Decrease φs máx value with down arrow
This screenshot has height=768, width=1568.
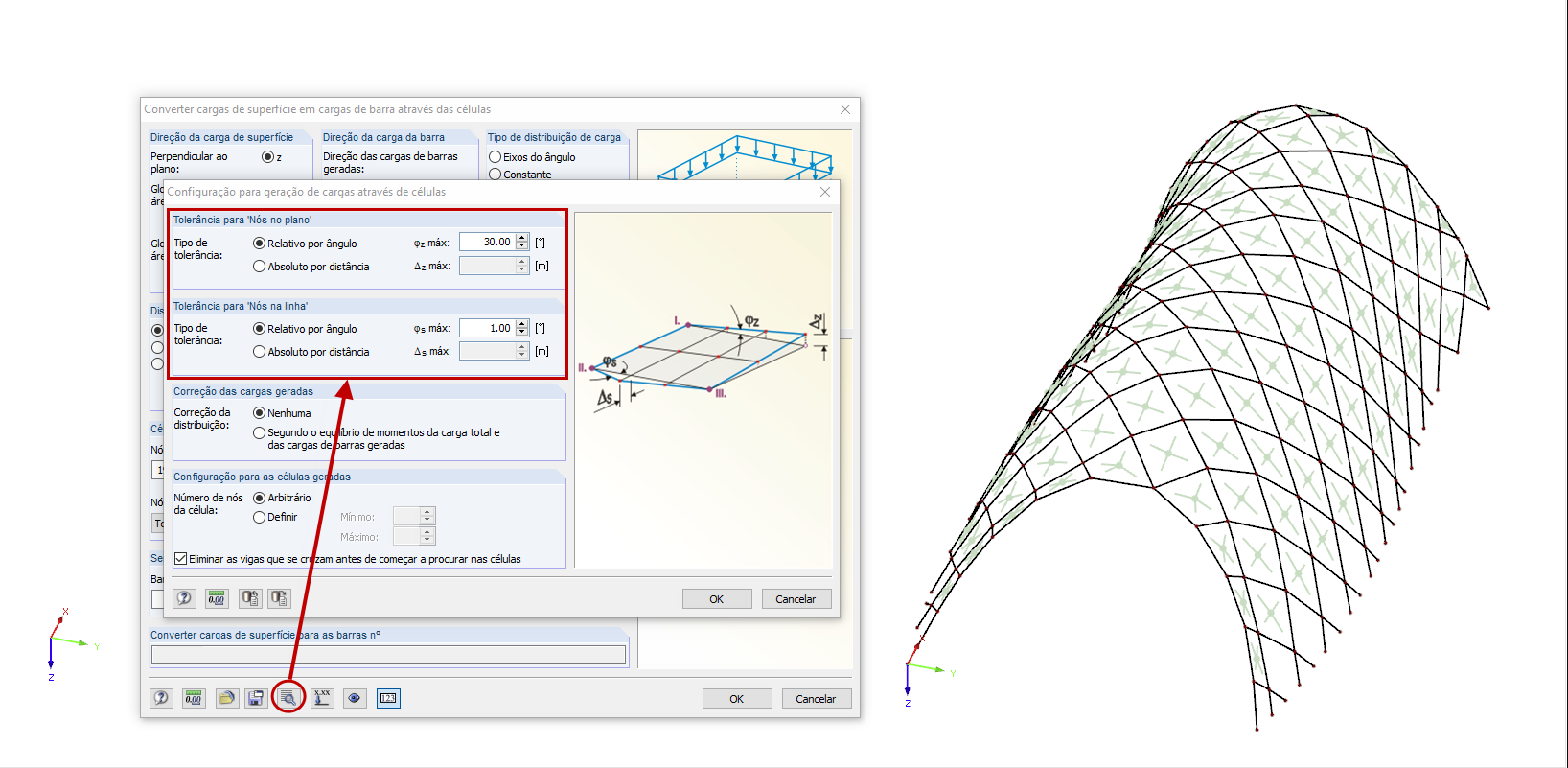tap(522, 332)
